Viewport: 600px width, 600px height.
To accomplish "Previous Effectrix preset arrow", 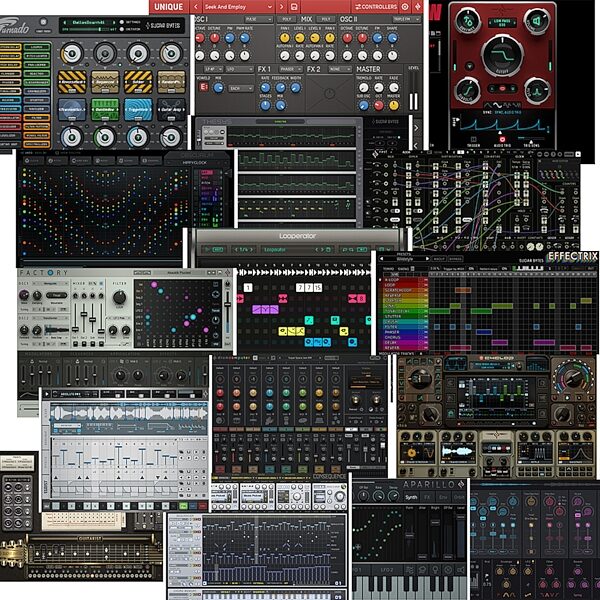I will pyautogui.click(x=381, y=259).
